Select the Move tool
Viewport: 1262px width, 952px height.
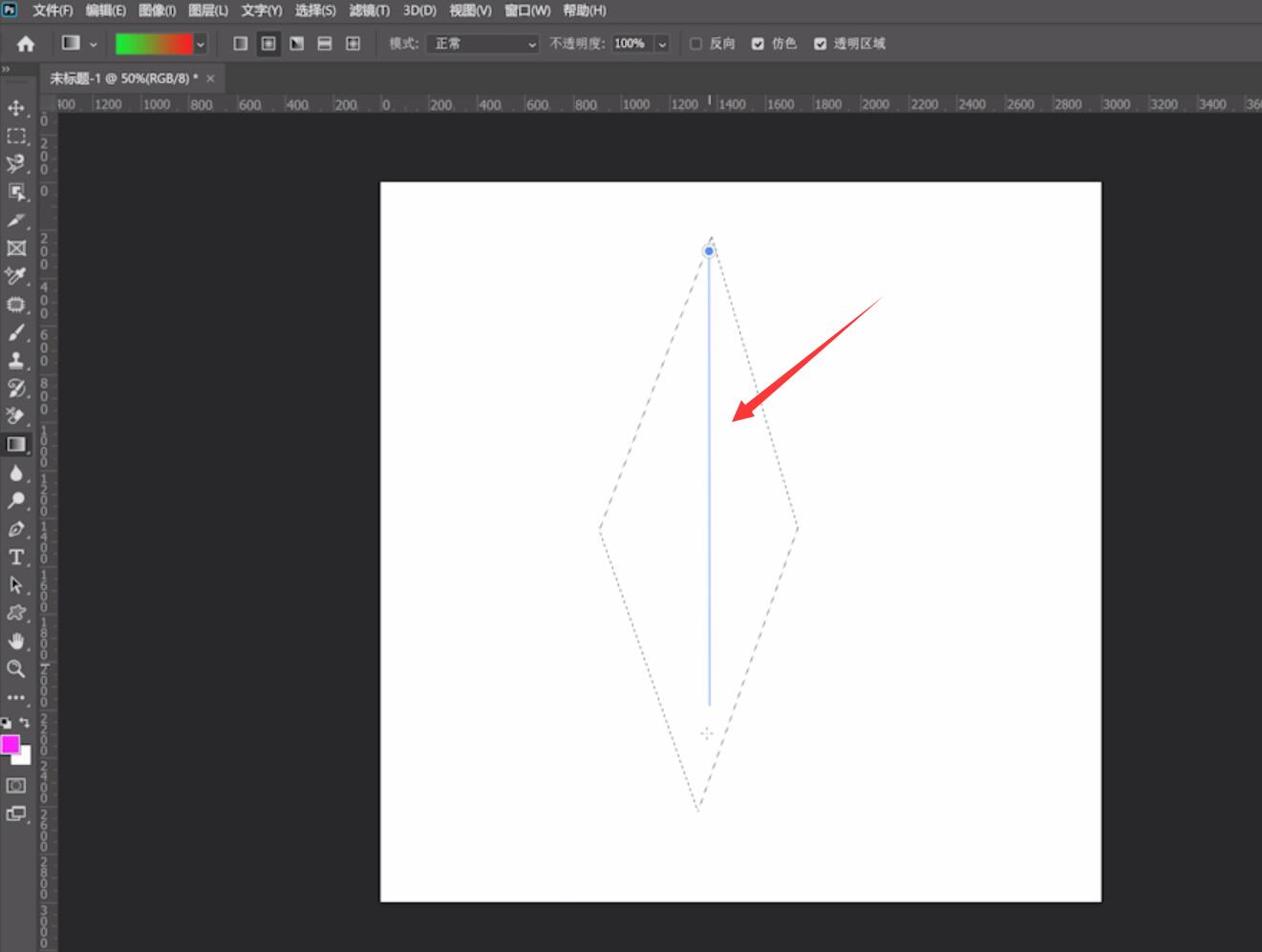click(x=16, y=108)
